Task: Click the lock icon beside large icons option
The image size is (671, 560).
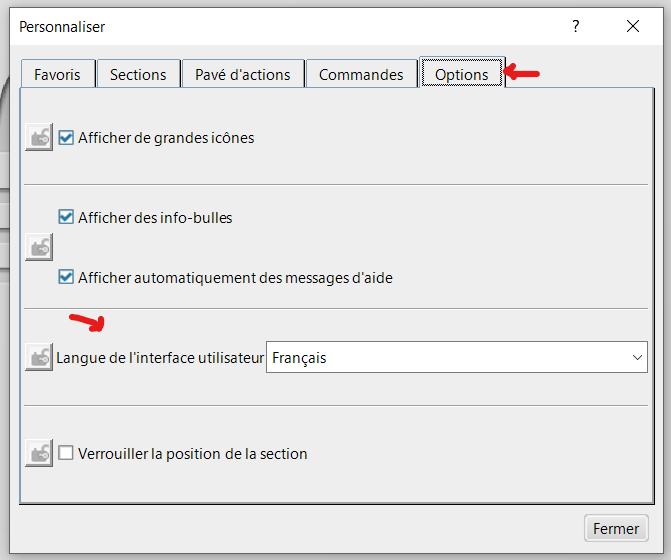Action: pos(39,138)
